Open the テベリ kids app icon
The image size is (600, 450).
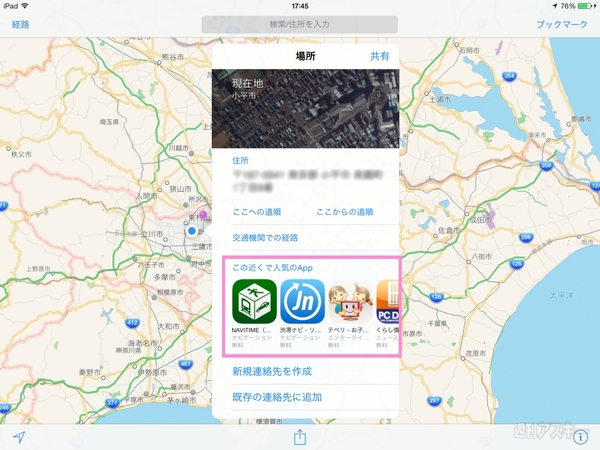click(x=351, y=302)
